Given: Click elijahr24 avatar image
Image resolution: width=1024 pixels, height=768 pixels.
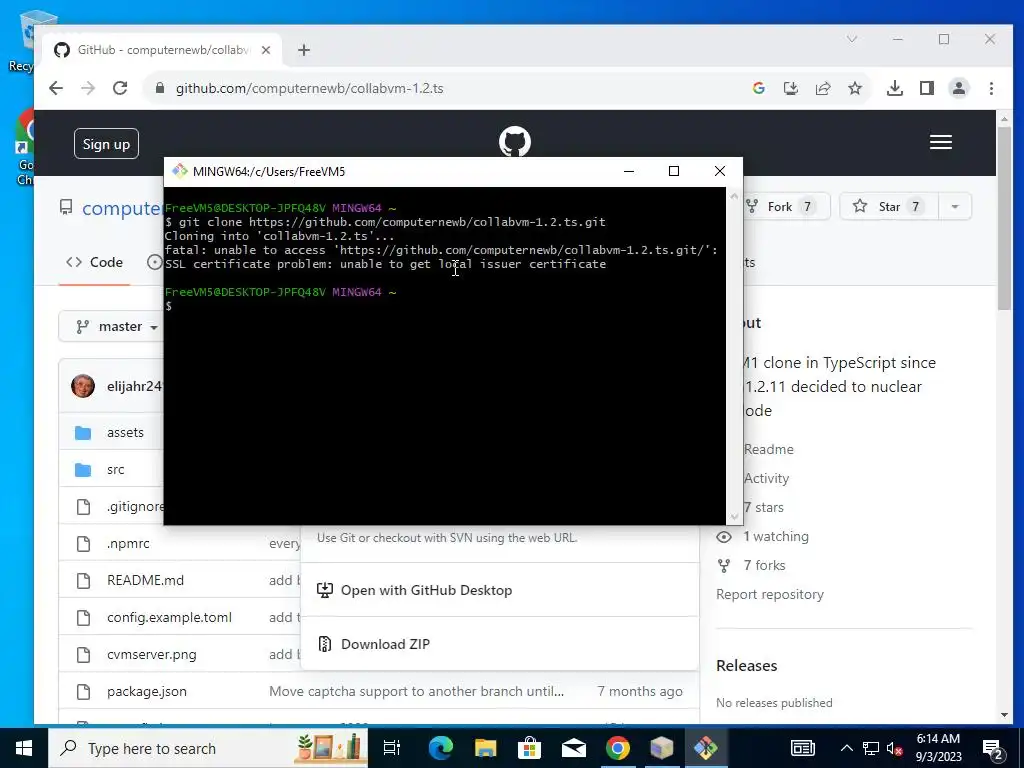Looking at the screenshot, I should (83, 386).
